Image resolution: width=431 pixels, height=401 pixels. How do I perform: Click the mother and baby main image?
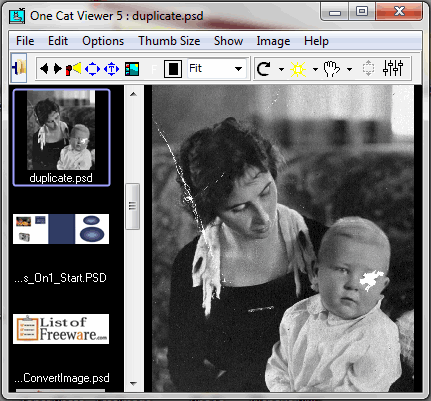(x=283, y=238)
